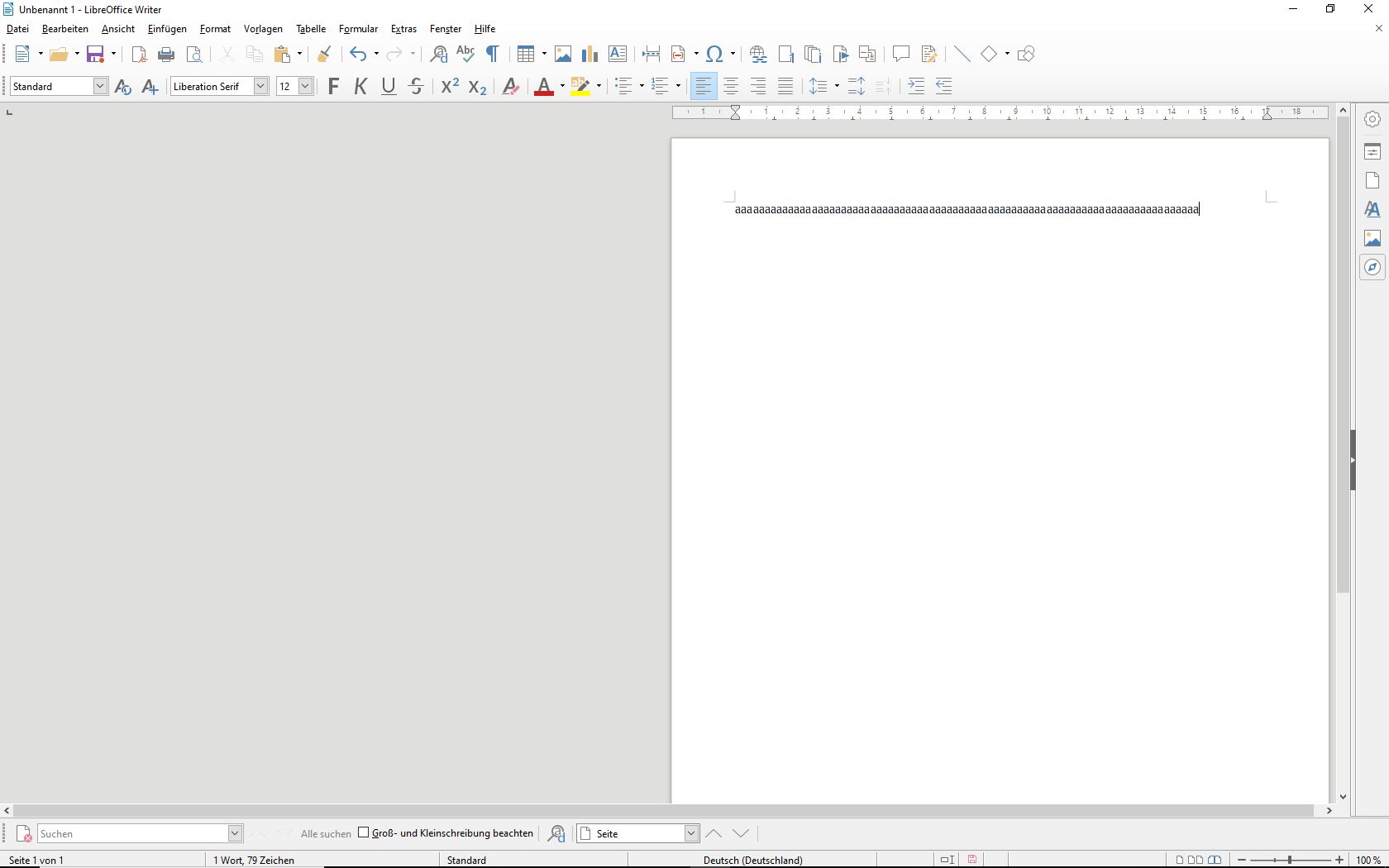This screenshot has width=1389, height=868.
Task: Run spell check icon
Action: (465, 55)
